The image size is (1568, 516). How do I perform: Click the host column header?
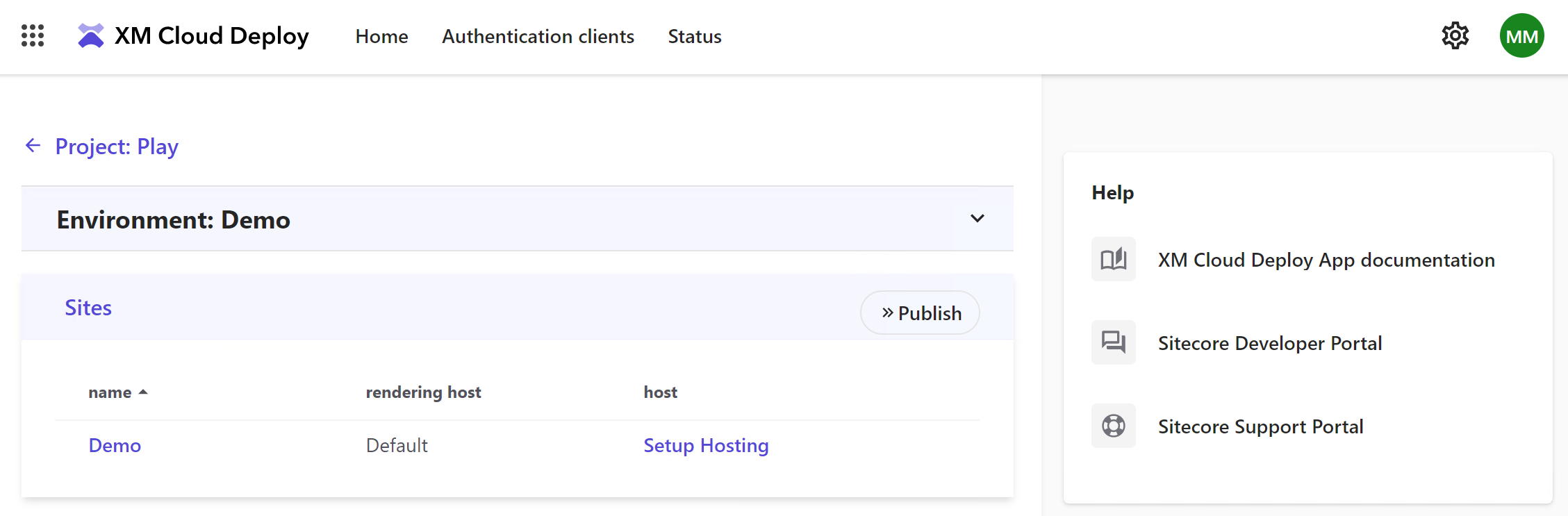pos(660,392)
